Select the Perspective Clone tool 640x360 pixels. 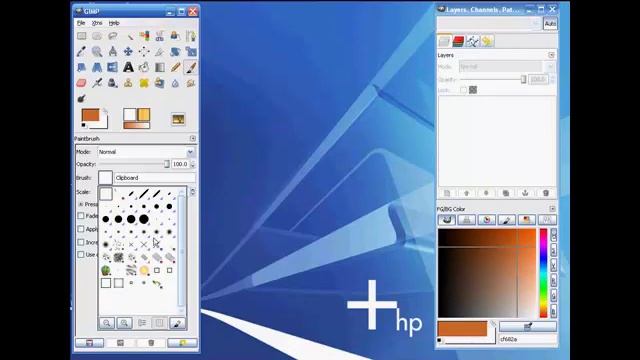click(160, 83)
